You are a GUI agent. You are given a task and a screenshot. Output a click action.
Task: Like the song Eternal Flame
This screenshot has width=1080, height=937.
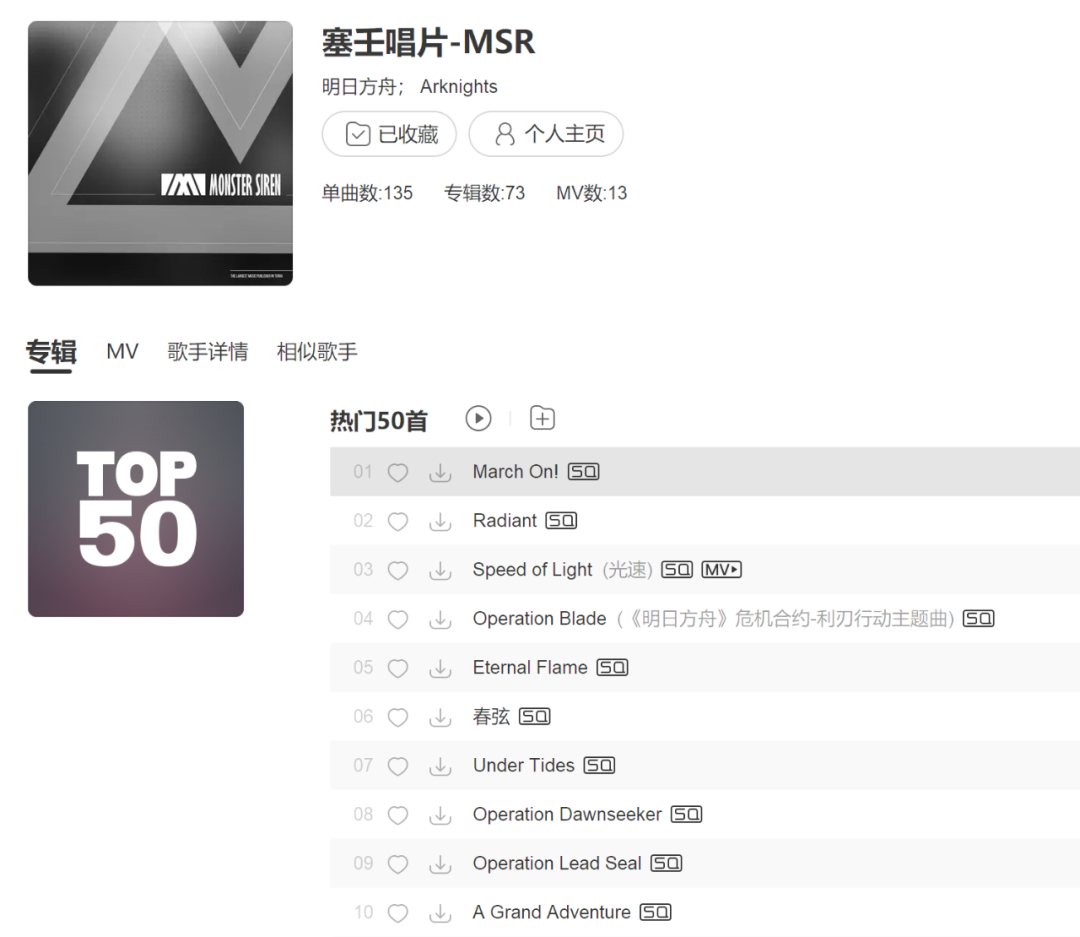tap(397, 668)
